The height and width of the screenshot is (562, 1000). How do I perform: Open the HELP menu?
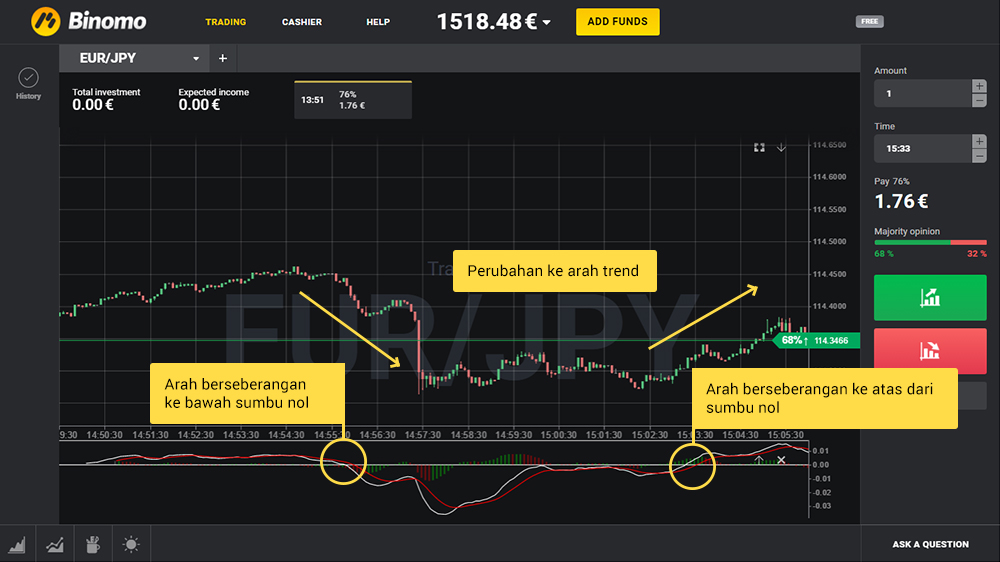[x=378, y=22]
